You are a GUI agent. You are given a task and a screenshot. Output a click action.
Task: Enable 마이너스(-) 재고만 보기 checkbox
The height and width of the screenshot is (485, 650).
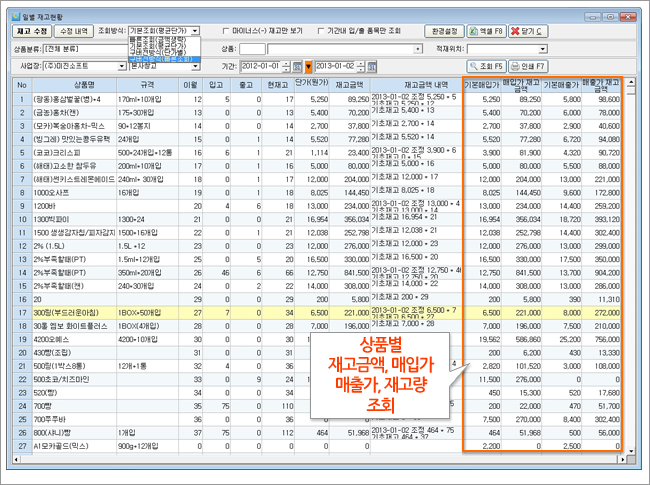(x=226, y=31)
